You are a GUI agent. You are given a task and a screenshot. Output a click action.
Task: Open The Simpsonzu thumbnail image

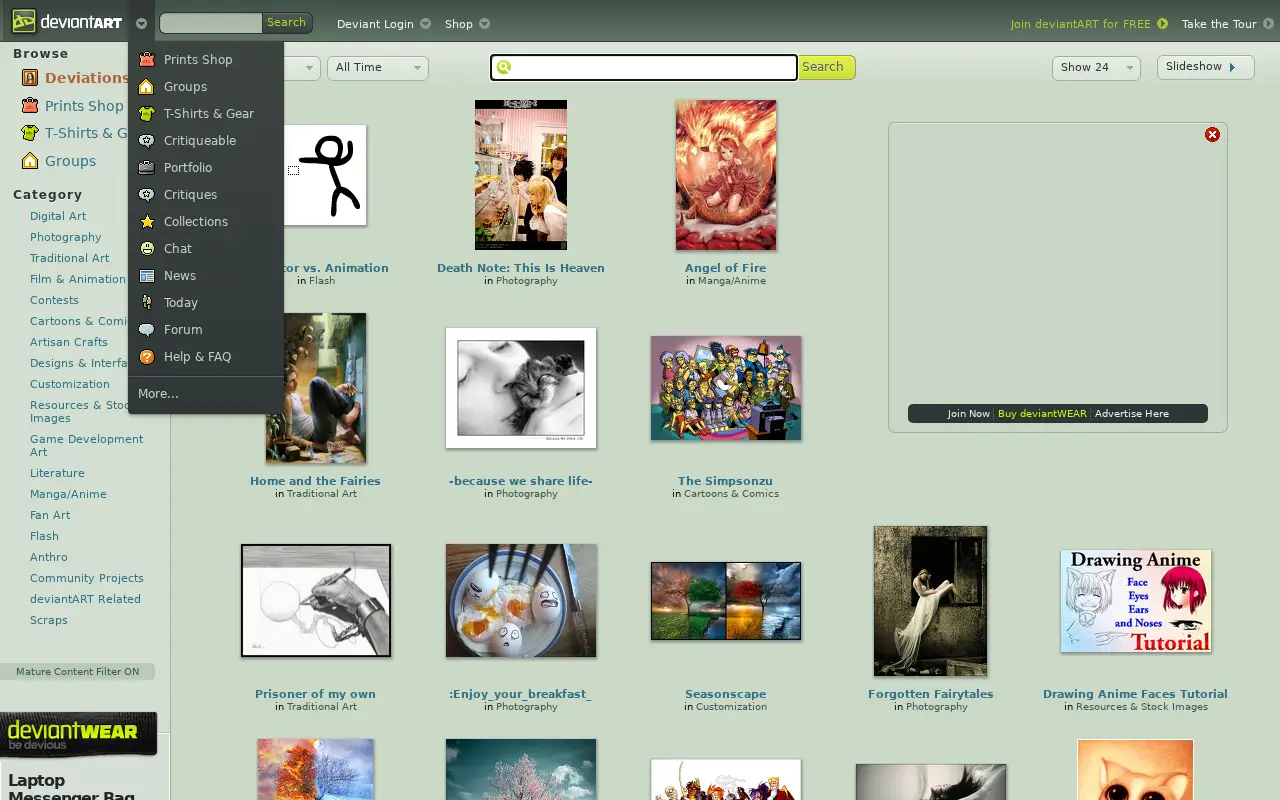point(726,388)
